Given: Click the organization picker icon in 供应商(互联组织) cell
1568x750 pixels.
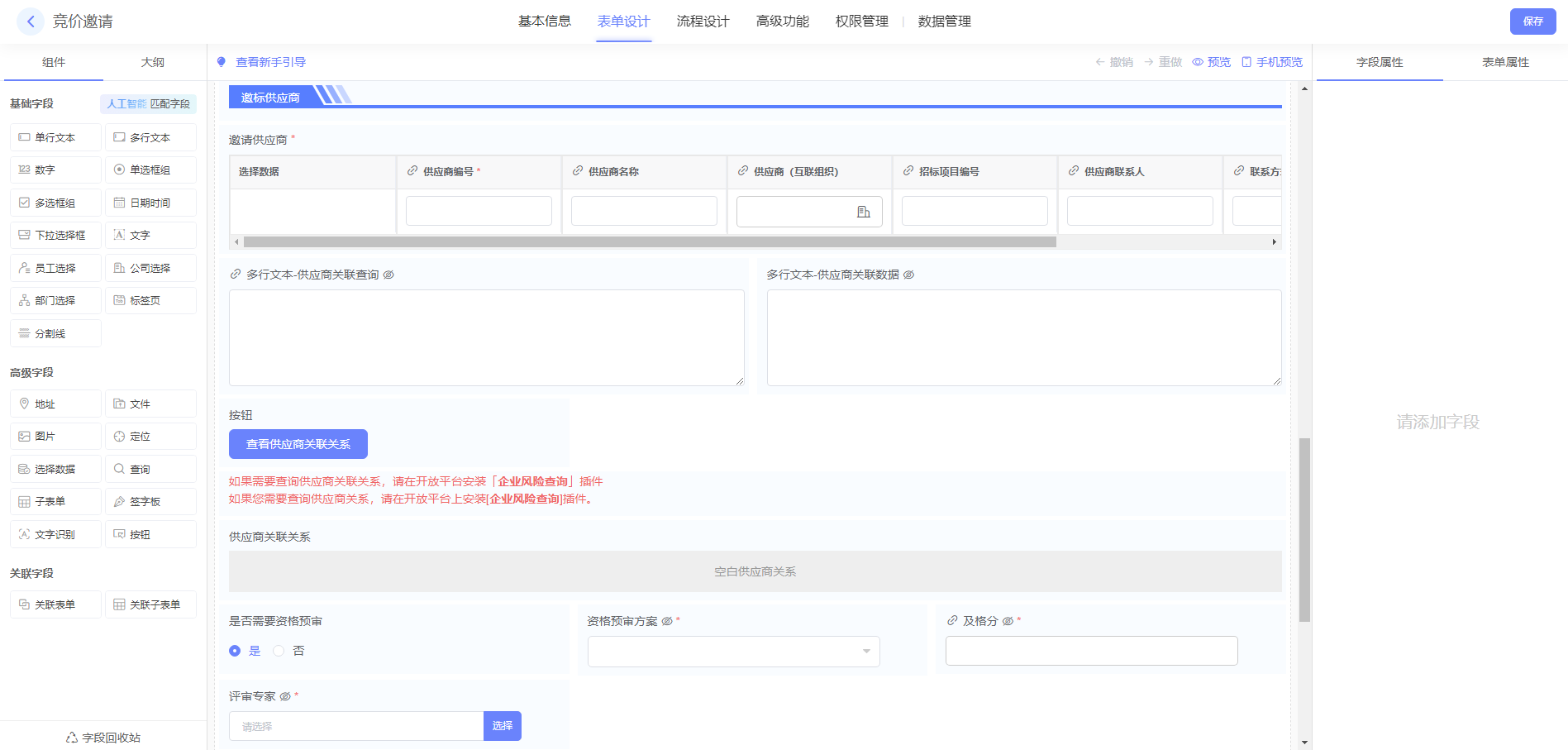Looking at the screenshot, I should click(864, 212).
